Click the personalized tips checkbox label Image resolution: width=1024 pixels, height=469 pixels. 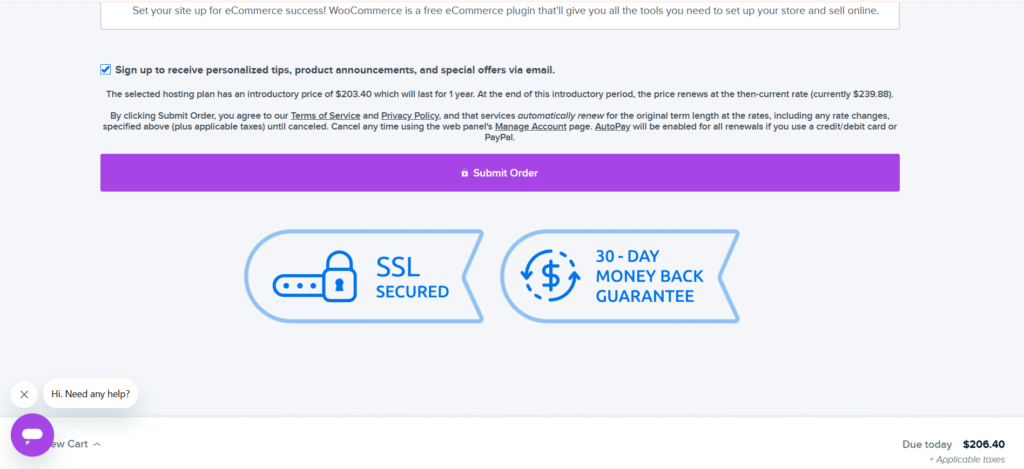(x=335, y=70)
